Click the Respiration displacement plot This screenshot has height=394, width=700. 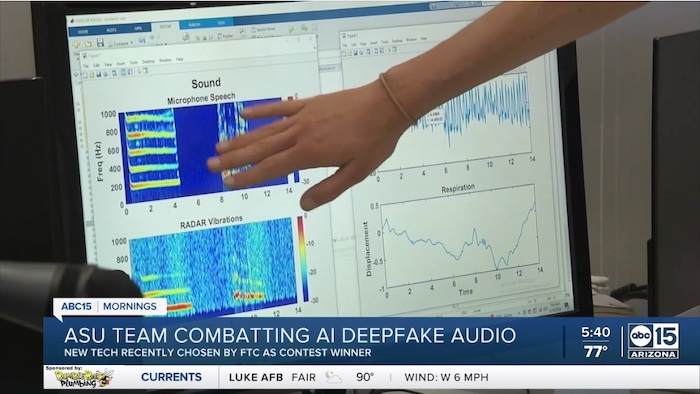[460, 236]
